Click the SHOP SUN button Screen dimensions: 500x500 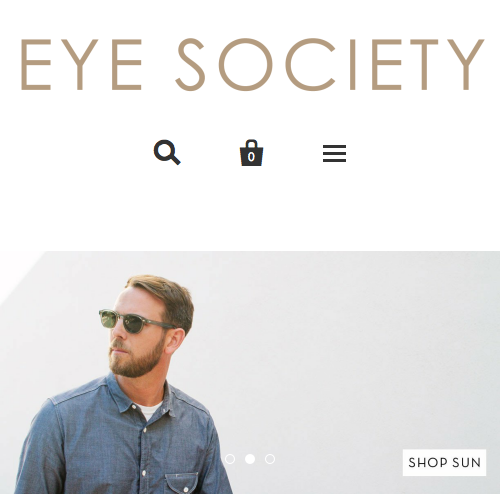444,463
